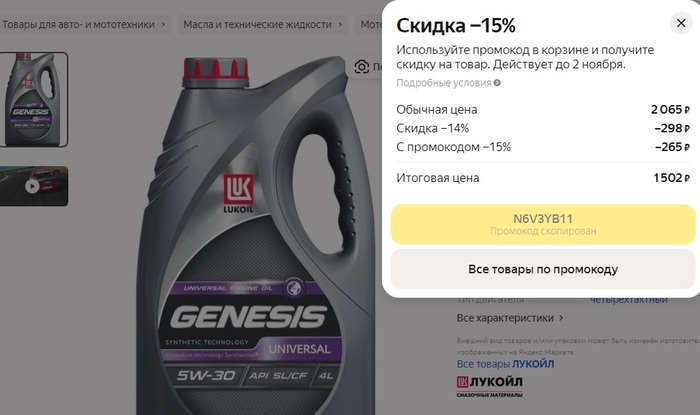
Task: Click chevron after Товары для авто- и мототехники
Action: point(163,25)
